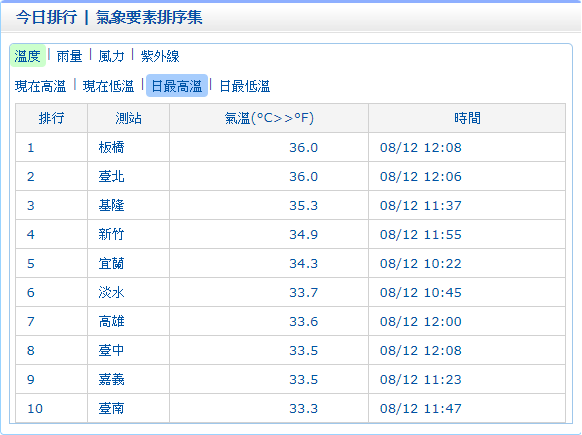Click rank number 10
Image resolution: width=582 pixels, height=435 pixels.
[35, 409]
